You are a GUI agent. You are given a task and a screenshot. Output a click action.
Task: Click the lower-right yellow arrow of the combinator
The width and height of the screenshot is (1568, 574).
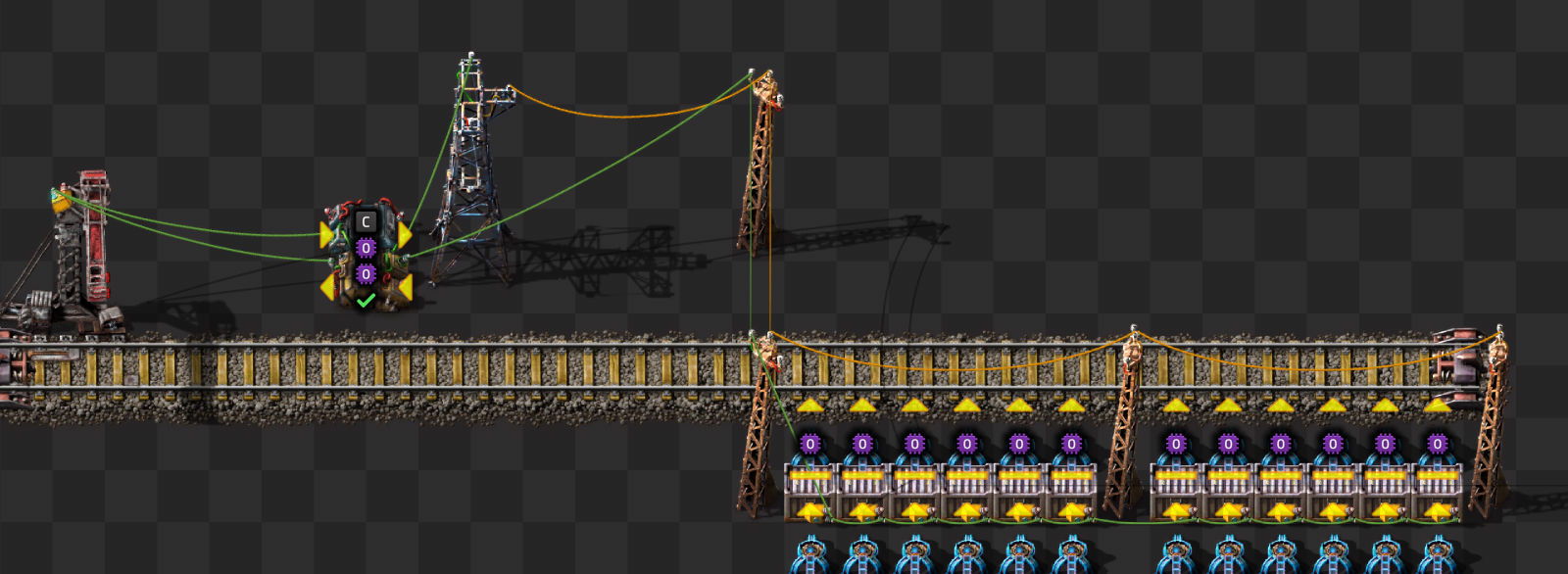(x=404, y=288)
